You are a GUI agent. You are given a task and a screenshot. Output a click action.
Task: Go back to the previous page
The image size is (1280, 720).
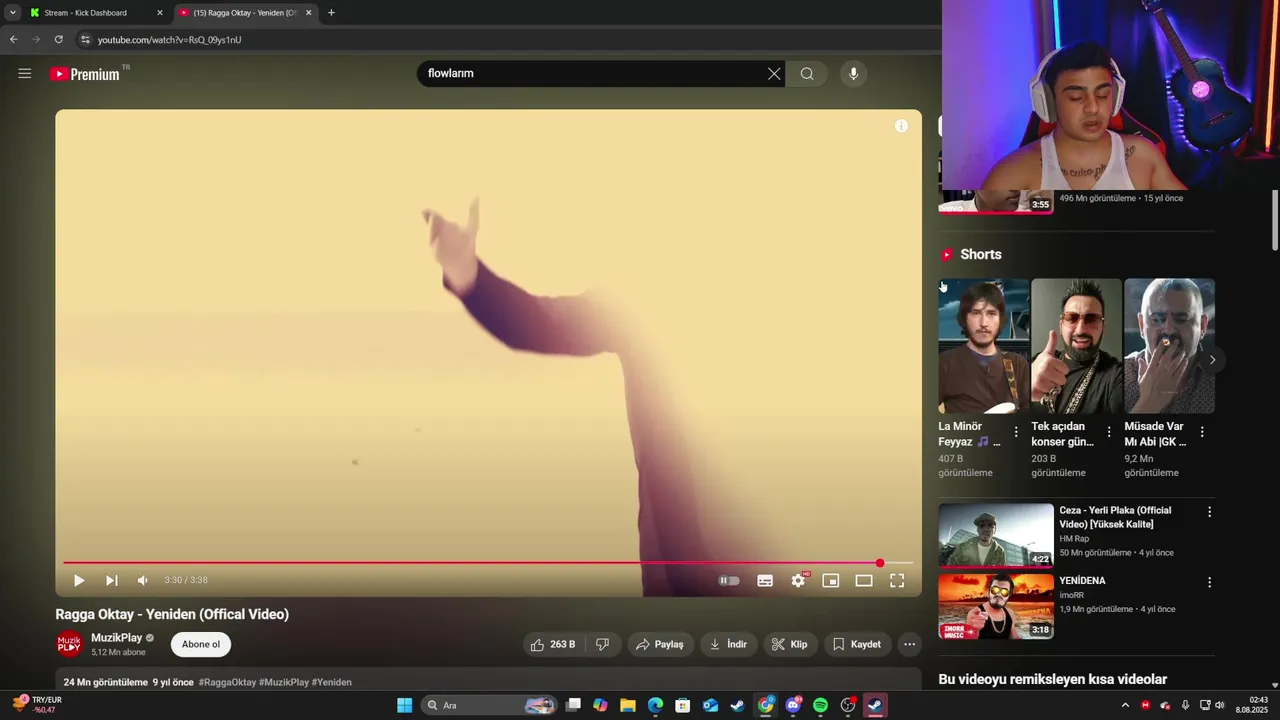13,40
